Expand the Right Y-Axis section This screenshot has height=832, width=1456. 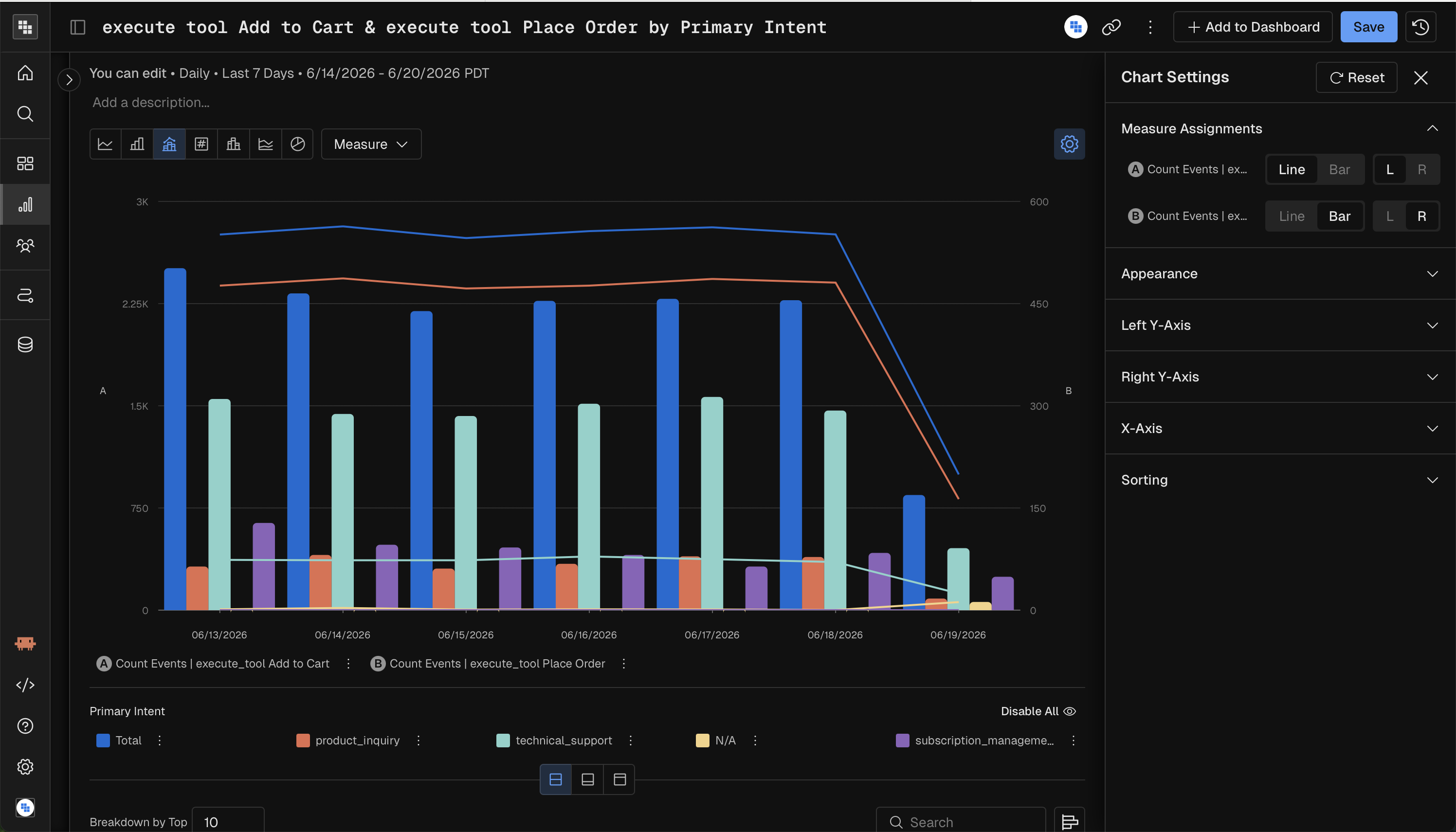(x=1280, y=377)
